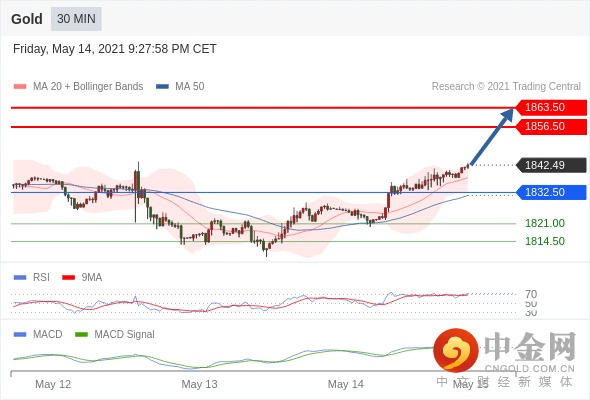
Task: Click the 1821.00 support level label
Action: point(545,223)
